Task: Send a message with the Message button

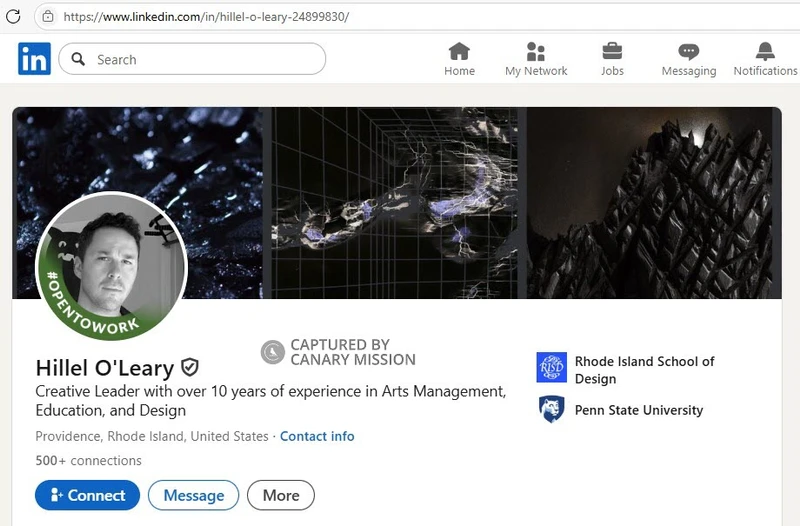Action: (193, 495)
